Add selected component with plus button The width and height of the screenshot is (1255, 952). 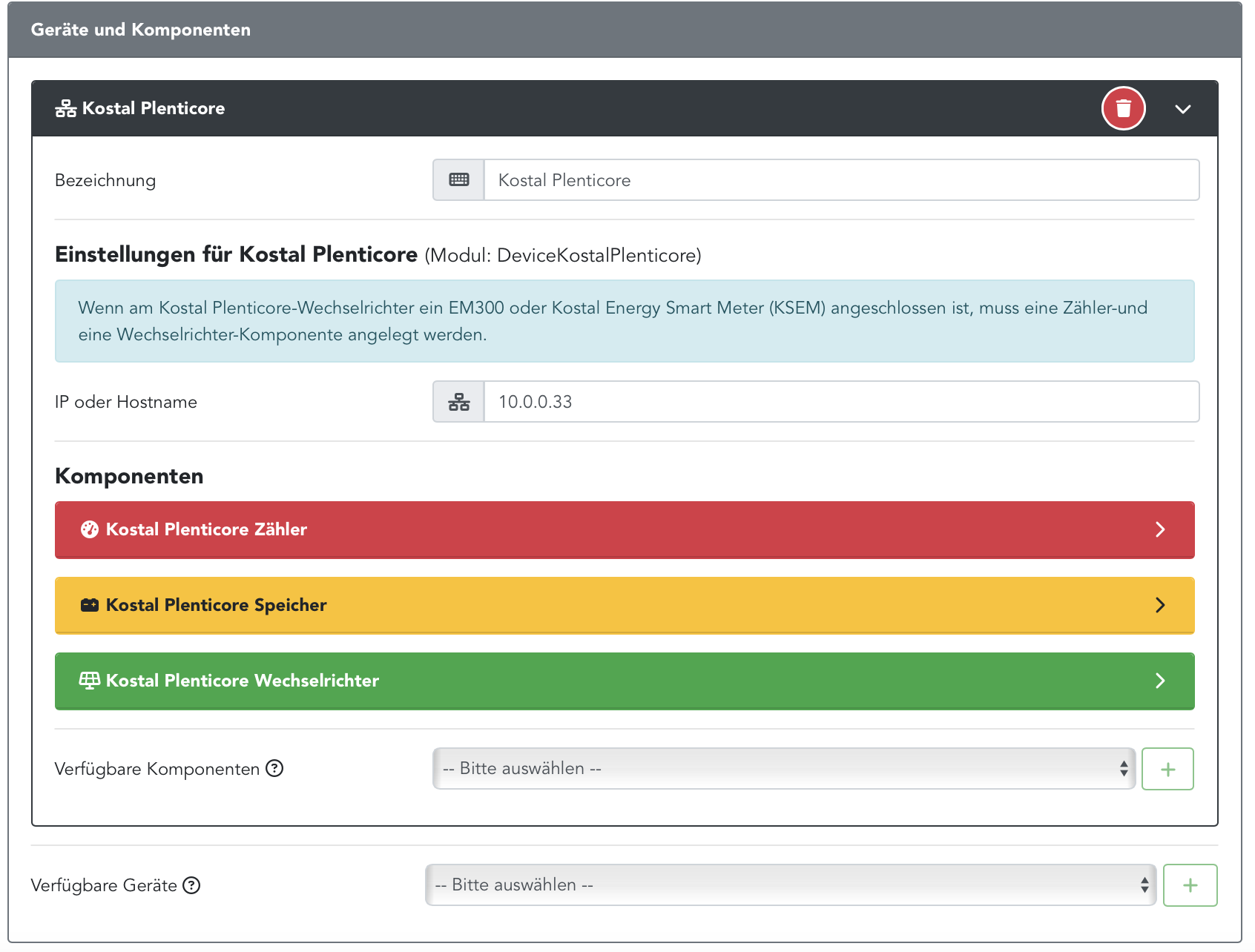coord(1167,769)
